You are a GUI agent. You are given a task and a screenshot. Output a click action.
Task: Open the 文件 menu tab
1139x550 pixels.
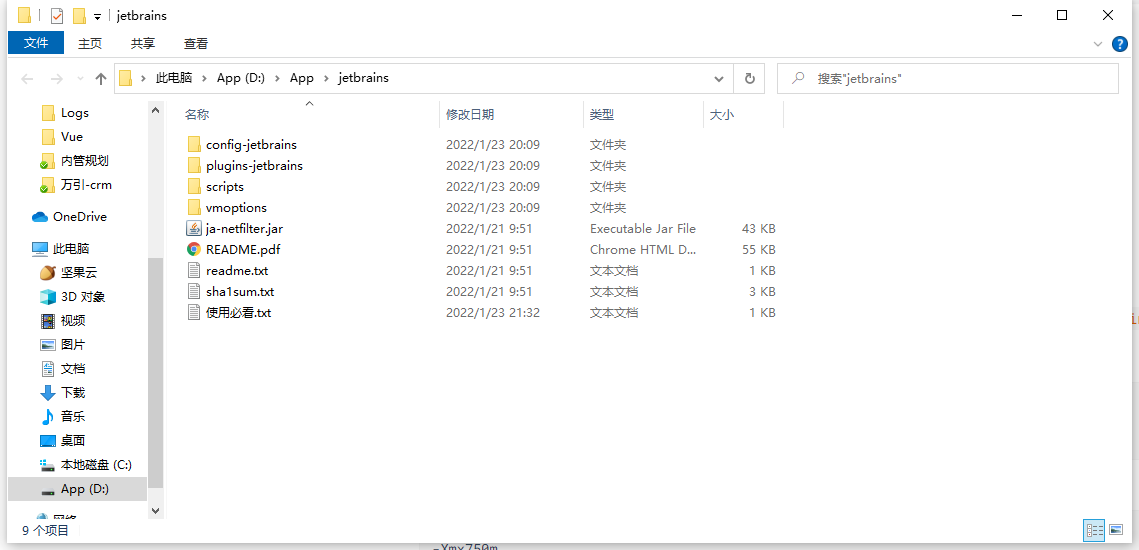click(36, 43)
